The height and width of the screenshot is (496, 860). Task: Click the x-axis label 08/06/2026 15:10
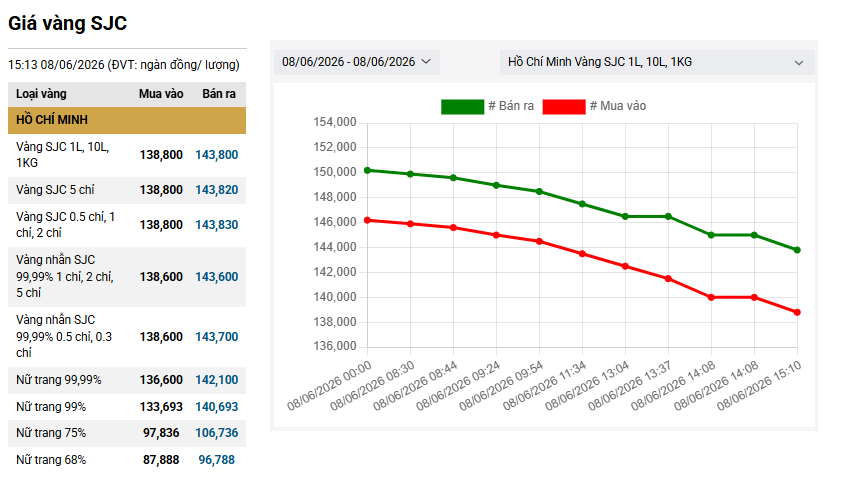pyautogui.click(x=759, y=386)
